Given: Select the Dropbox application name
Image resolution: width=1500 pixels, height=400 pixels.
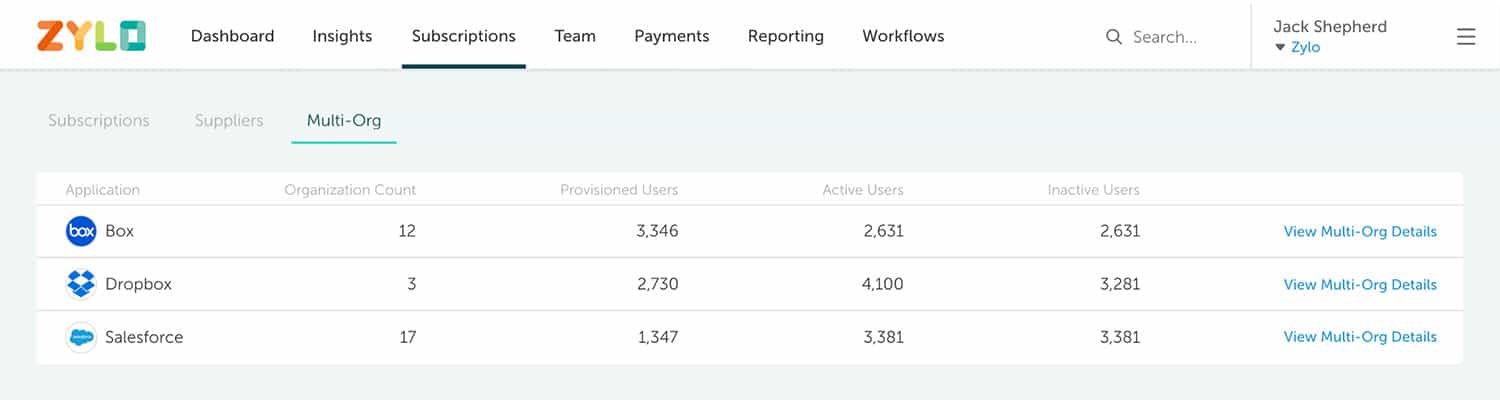Looking at the screenshot, I should coord(138,284).
